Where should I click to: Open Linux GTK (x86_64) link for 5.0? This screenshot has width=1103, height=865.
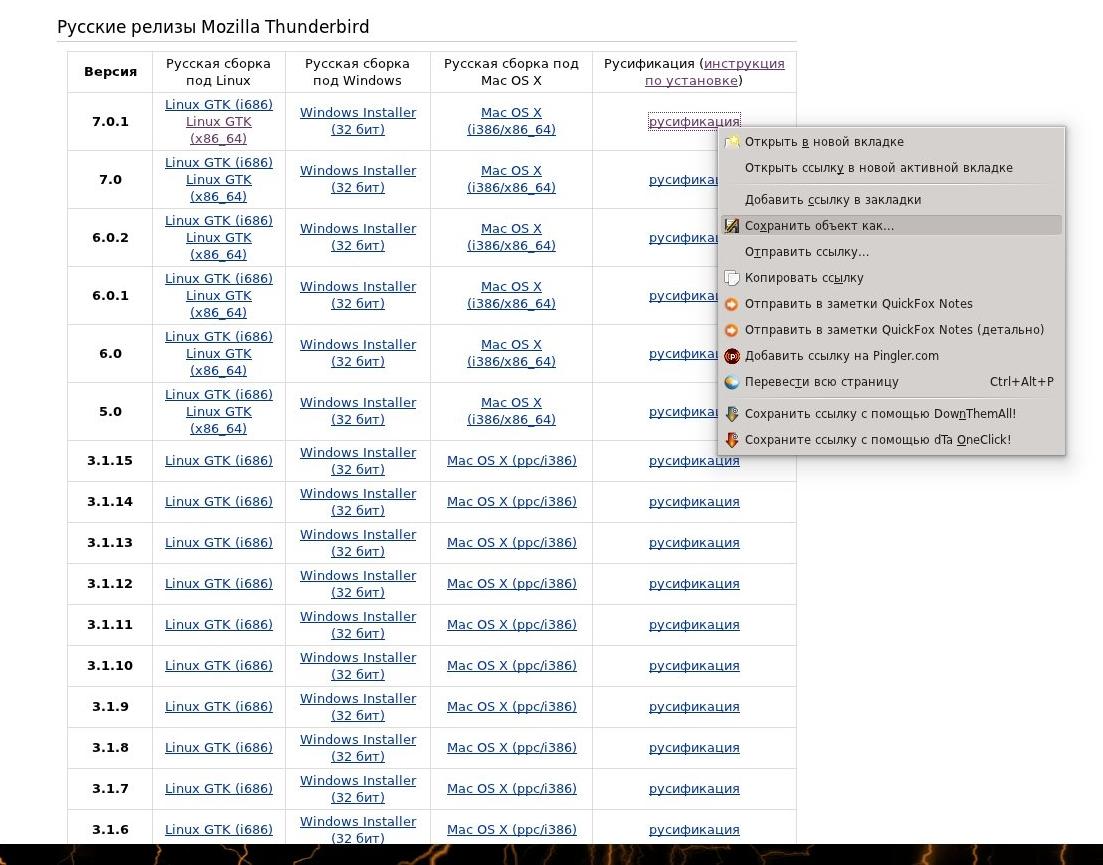click(219, 420)
